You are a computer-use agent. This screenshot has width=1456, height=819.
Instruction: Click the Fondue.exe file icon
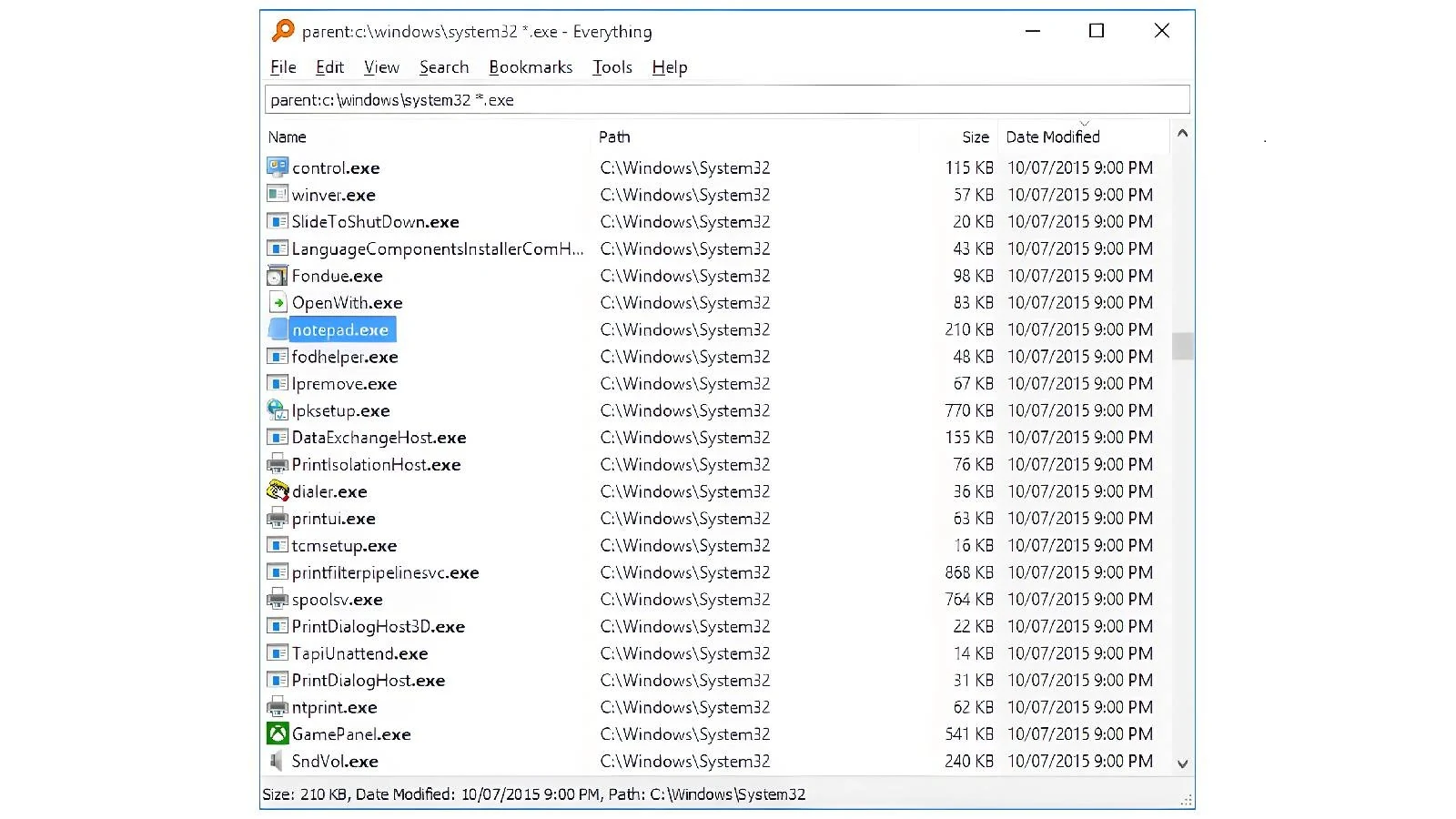coord(278,276)
